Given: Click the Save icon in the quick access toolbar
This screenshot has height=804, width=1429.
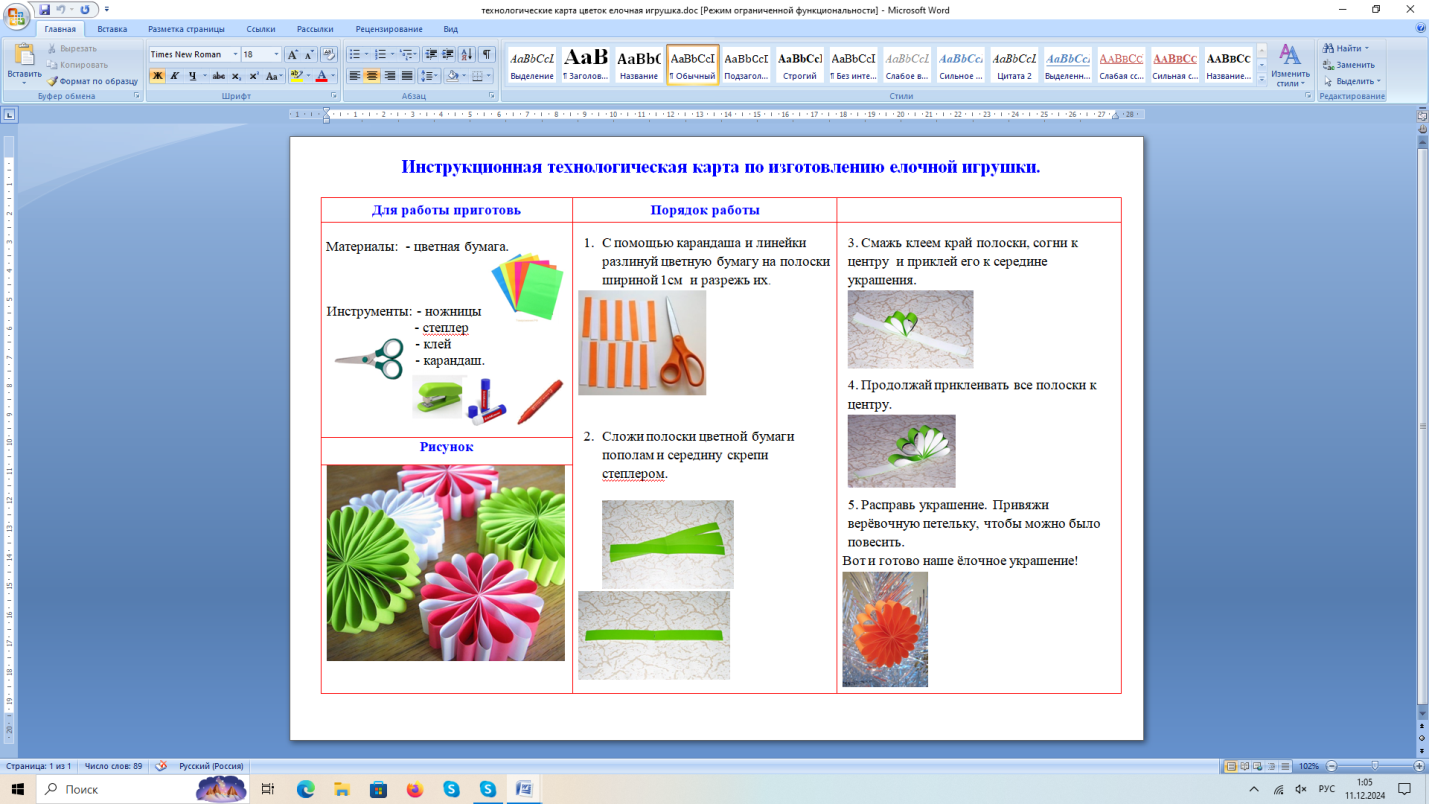Looking at the screenshot, I should pyautogui.click(x=44, y=10).
